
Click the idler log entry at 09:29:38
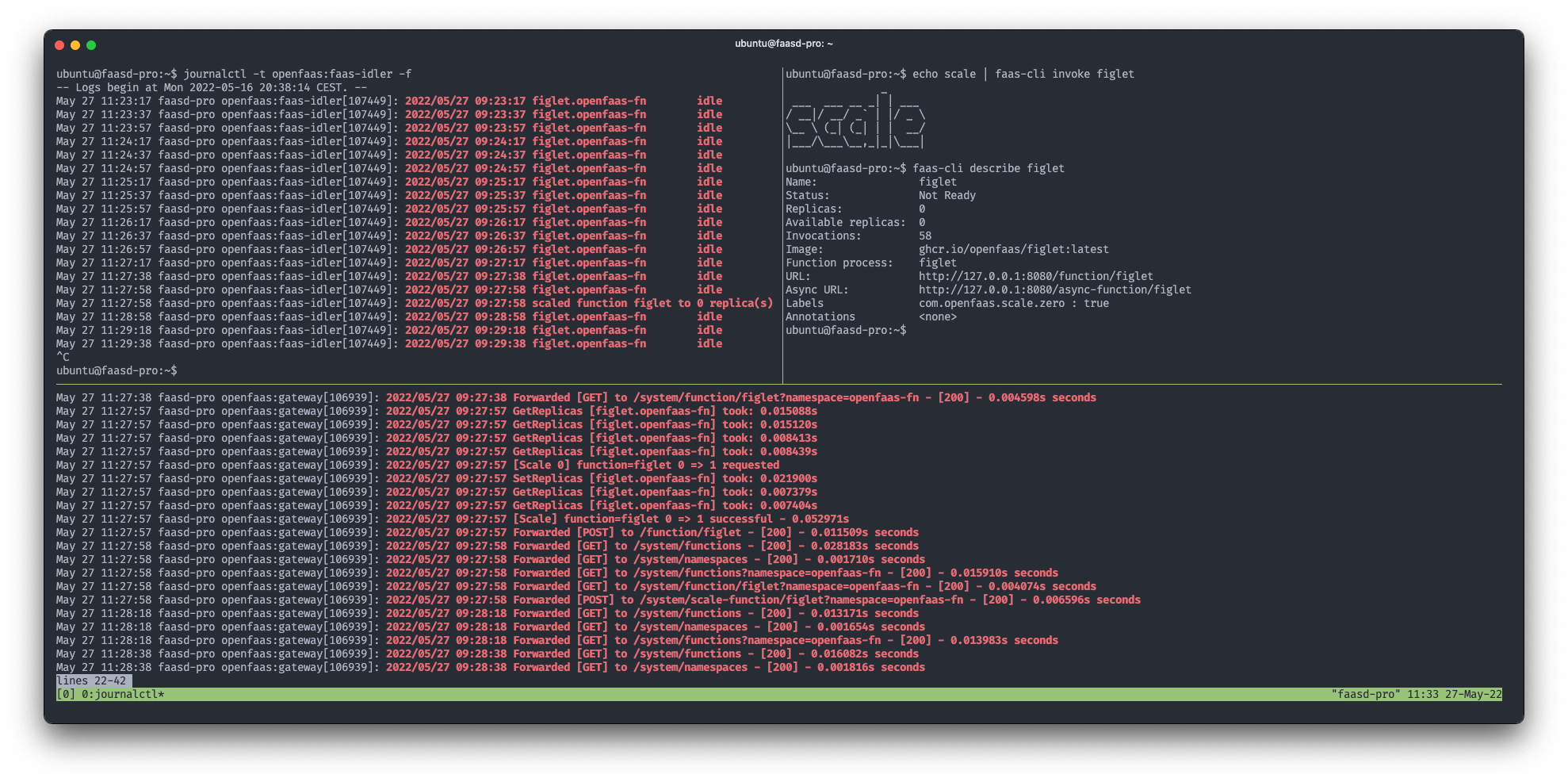(389, 343)
